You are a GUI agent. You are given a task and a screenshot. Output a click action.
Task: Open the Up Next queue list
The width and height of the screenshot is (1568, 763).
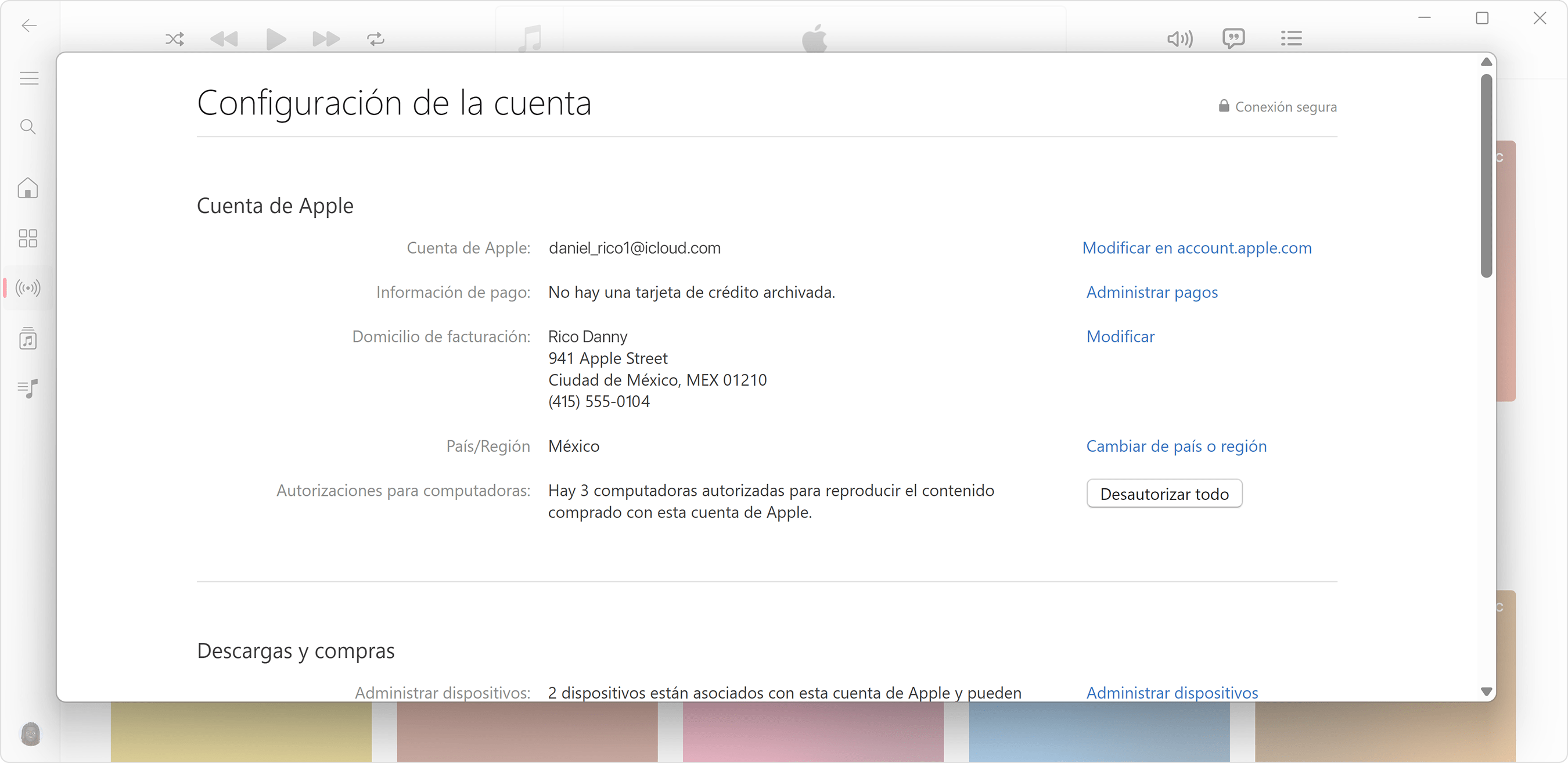[1291, 39]
